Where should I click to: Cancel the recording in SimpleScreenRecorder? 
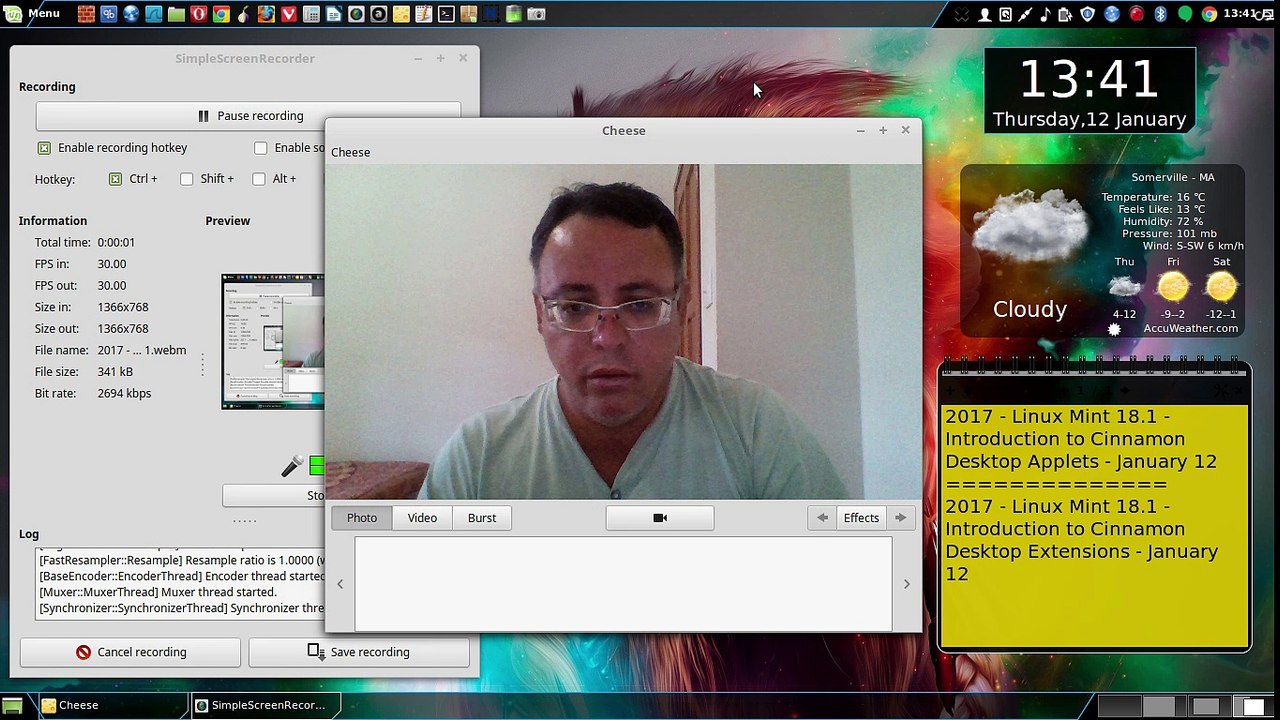130,652
